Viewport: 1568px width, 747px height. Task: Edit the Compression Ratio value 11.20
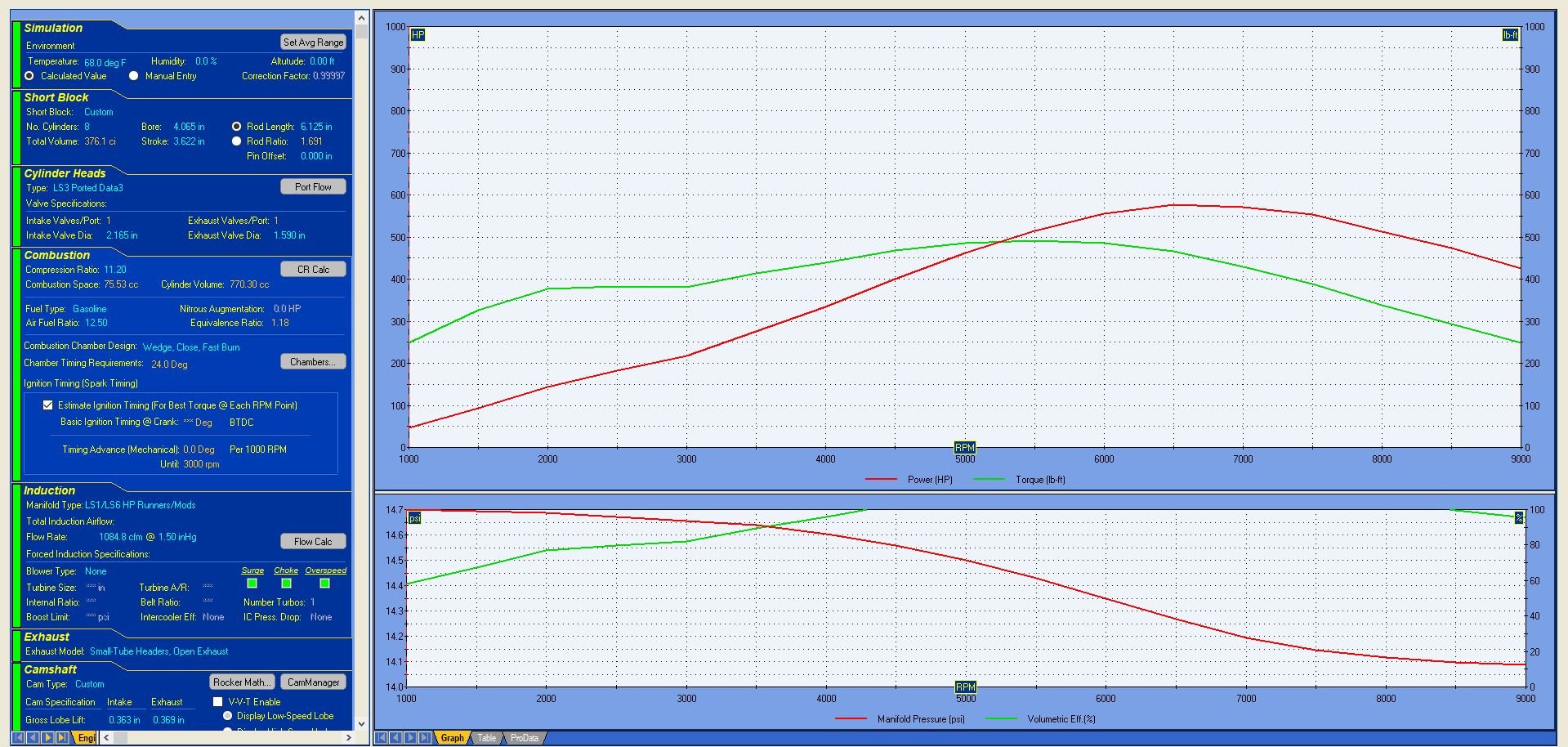pos(115,270)
